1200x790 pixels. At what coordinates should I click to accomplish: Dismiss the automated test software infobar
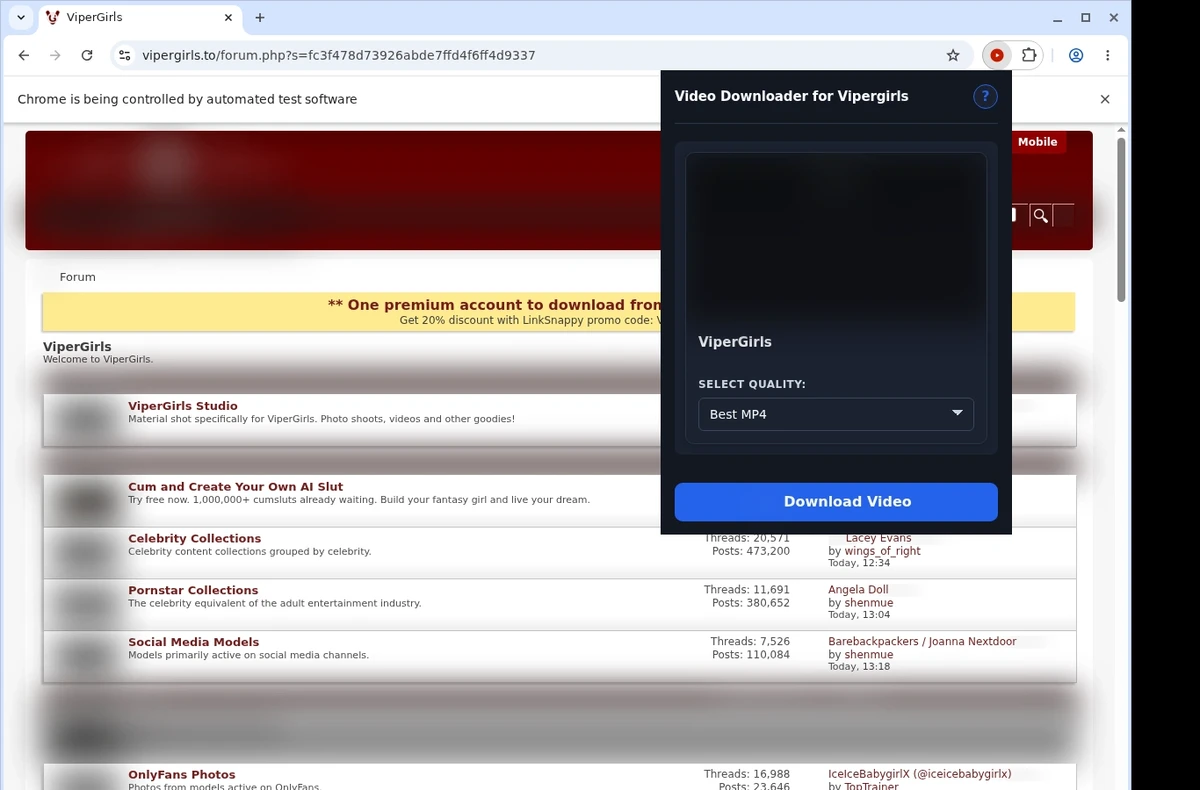coord(1105,99)
